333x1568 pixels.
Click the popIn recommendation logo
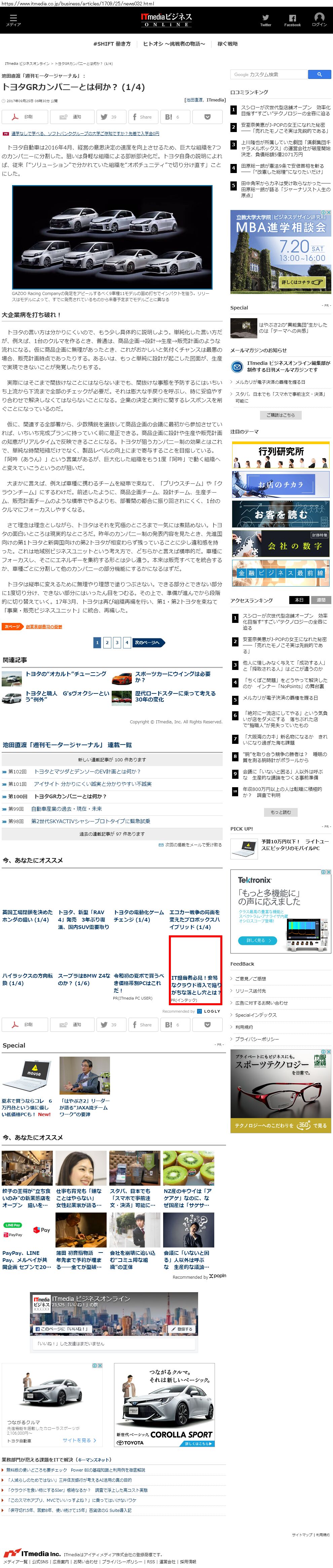tap(218, 1276)
